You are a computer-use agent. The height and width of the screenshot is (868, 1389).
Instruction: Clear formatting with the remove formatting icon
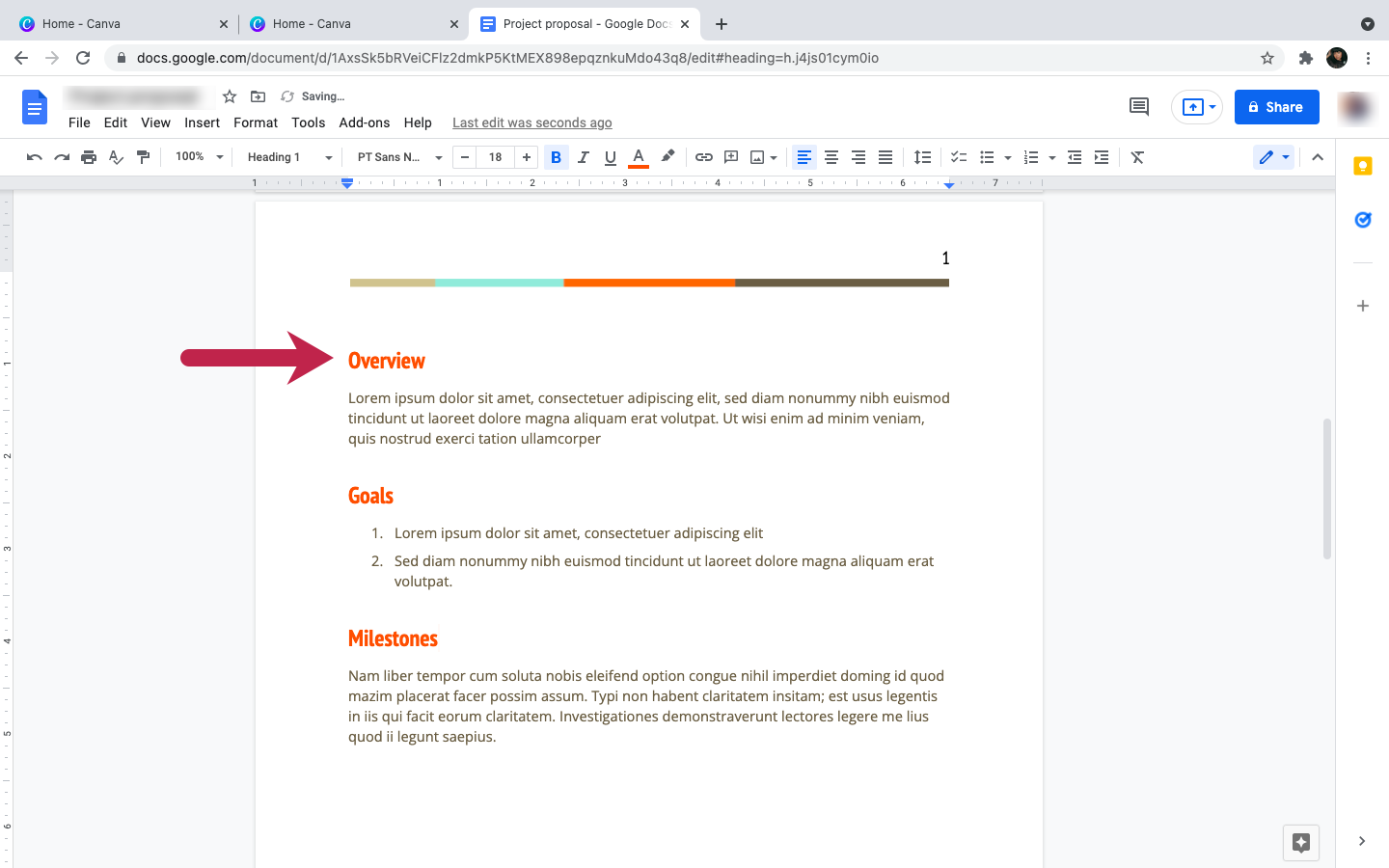[1137, 156]
